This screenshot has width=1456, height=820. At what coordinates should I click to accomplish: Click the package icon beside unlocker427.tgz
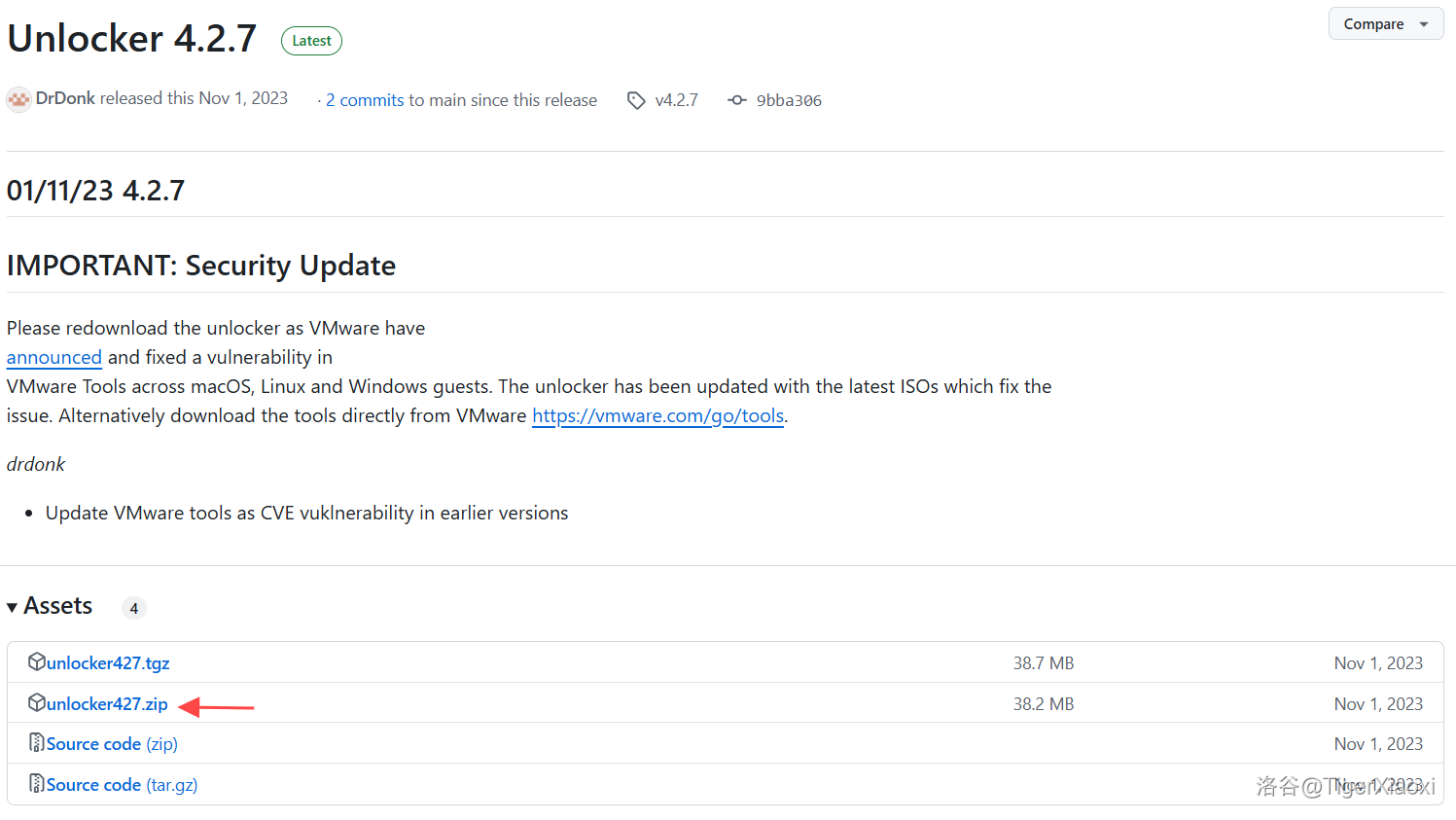(37, 662)
